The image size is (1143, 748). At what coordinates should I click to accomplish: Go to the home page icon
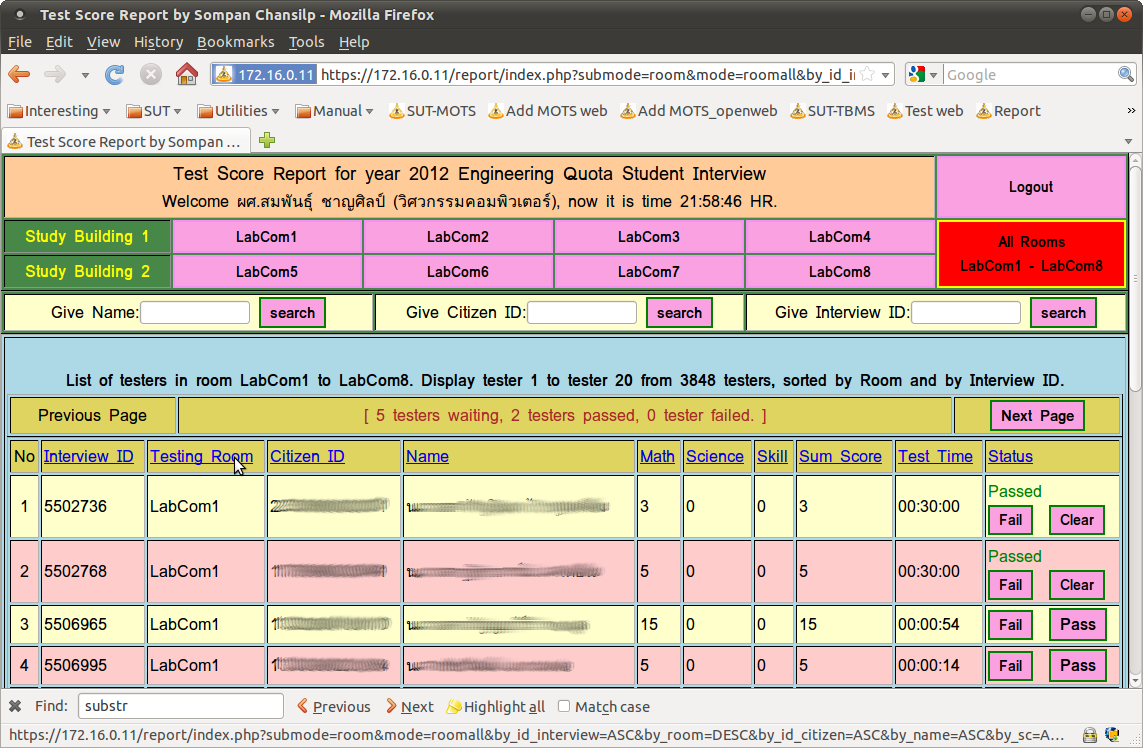[187, 74]
